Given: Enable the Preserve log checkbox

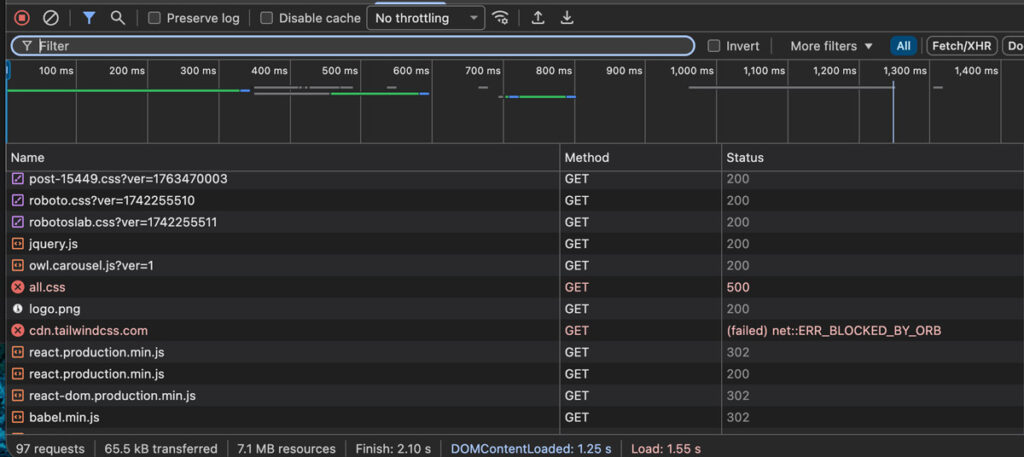Looking at the screenshot, I should 154,18.
